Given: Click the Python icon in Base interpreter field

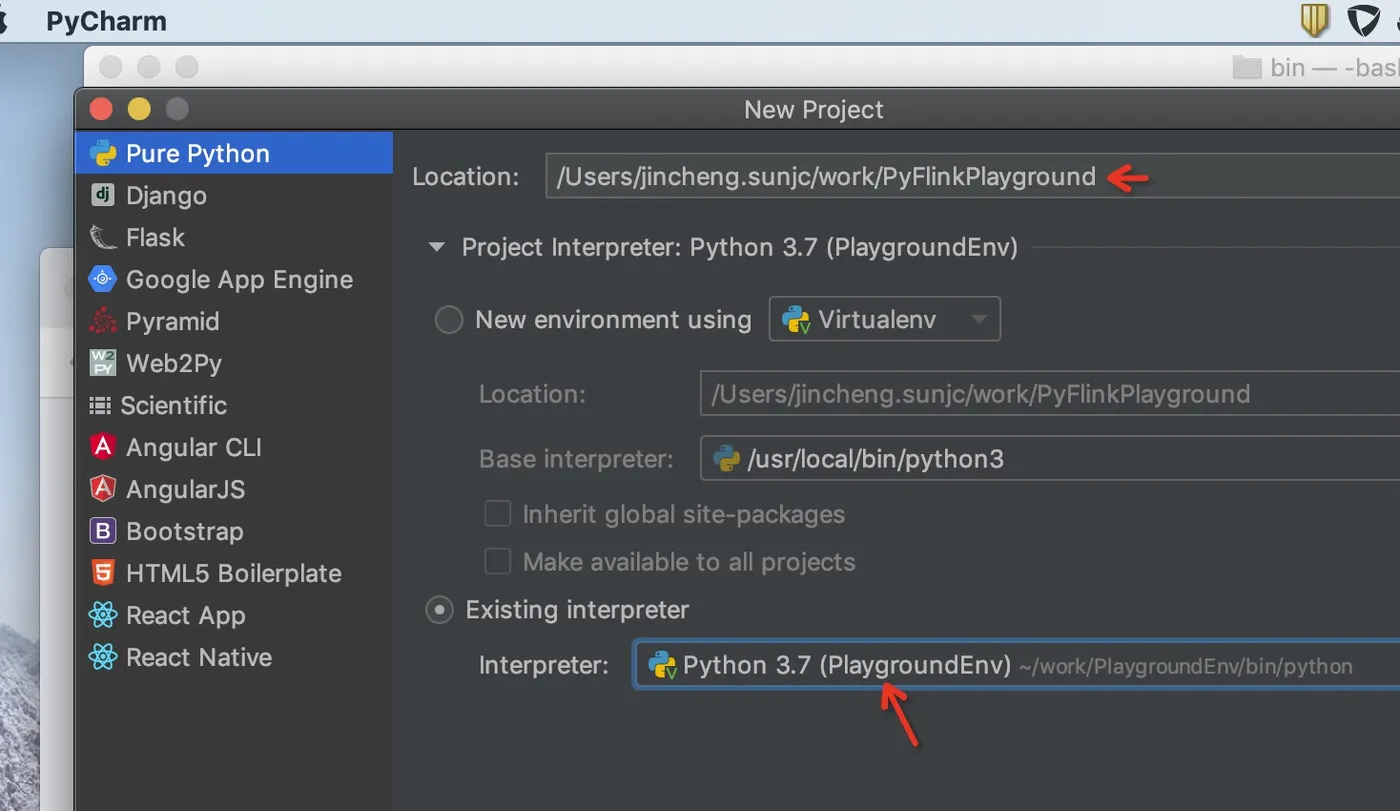Looking at the screenshot, I should coord(726,459).
